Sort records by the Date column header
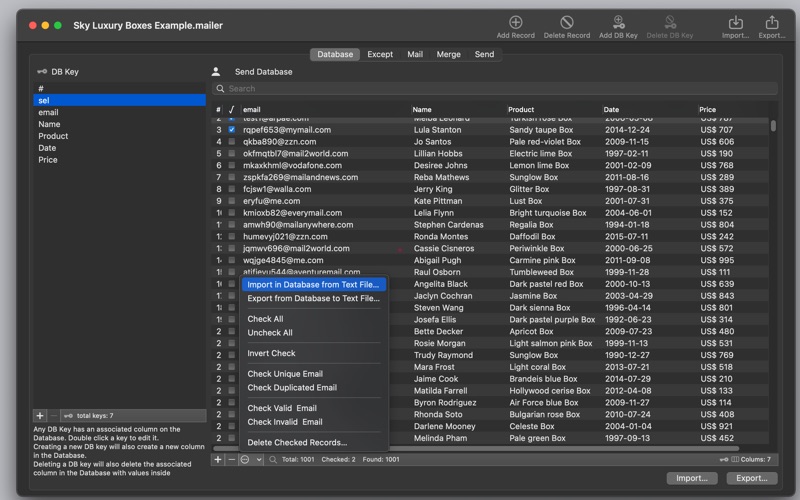This screenshot has height=500, width=800. click(x=611, y=109)
